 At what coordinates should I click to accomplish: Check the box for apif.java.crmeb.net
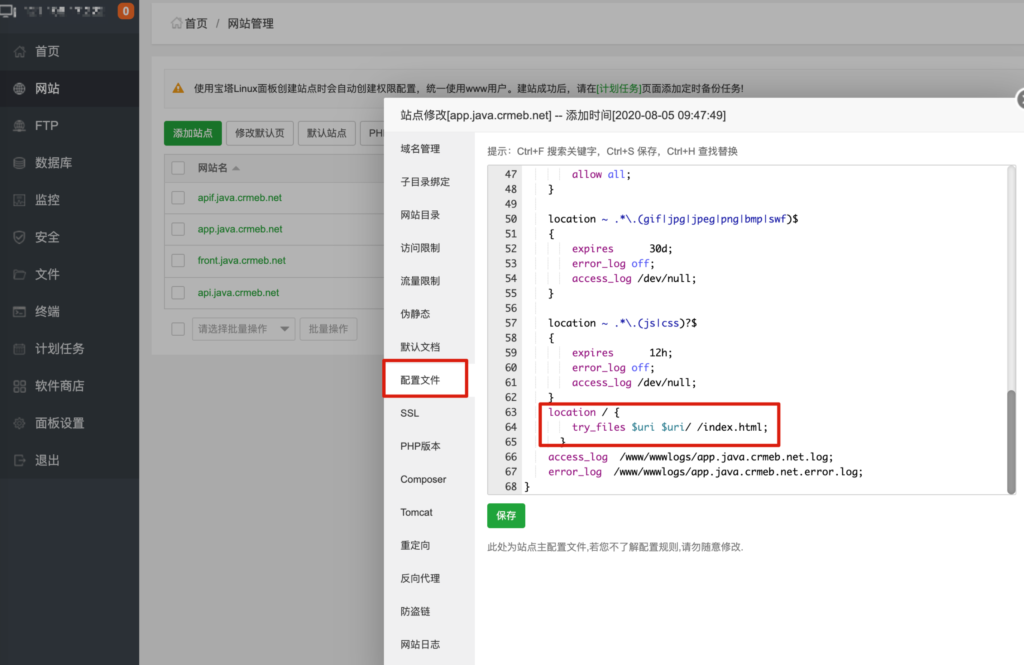pos(178,197)
